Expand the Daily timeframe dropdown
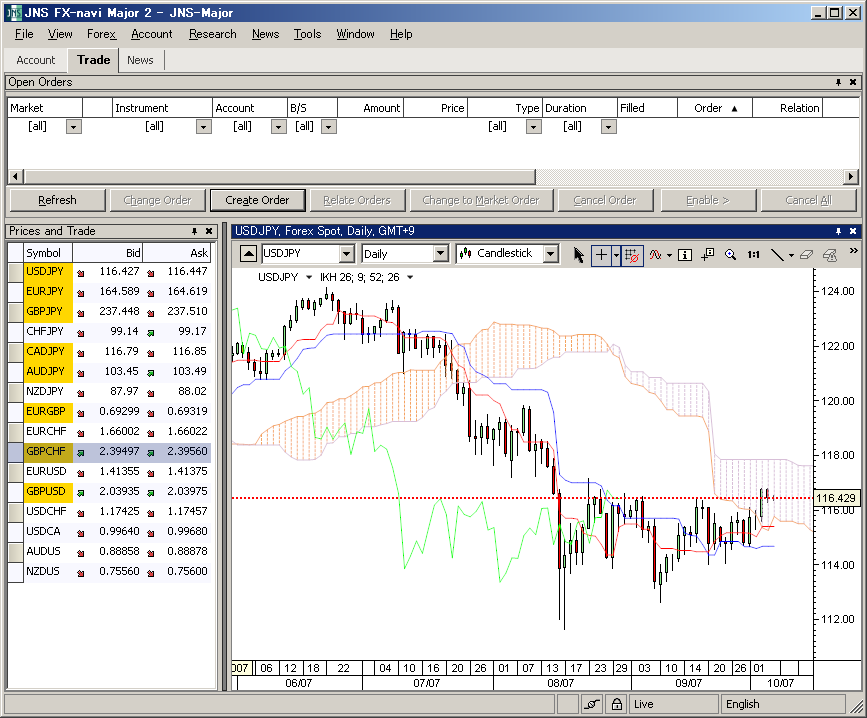Viewport: 867px width, 718px height. click(x=444, y=254)
